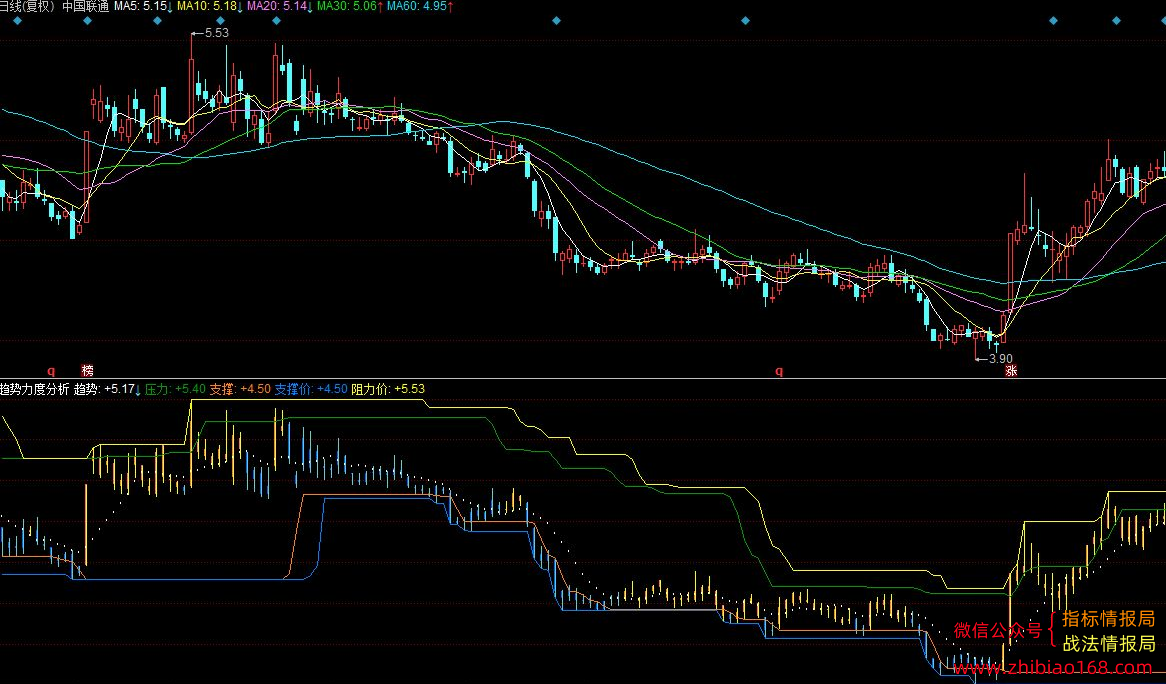
Task: Click the red q marker beside 榜
Action: pyautogui.click(x=51, y=370)
